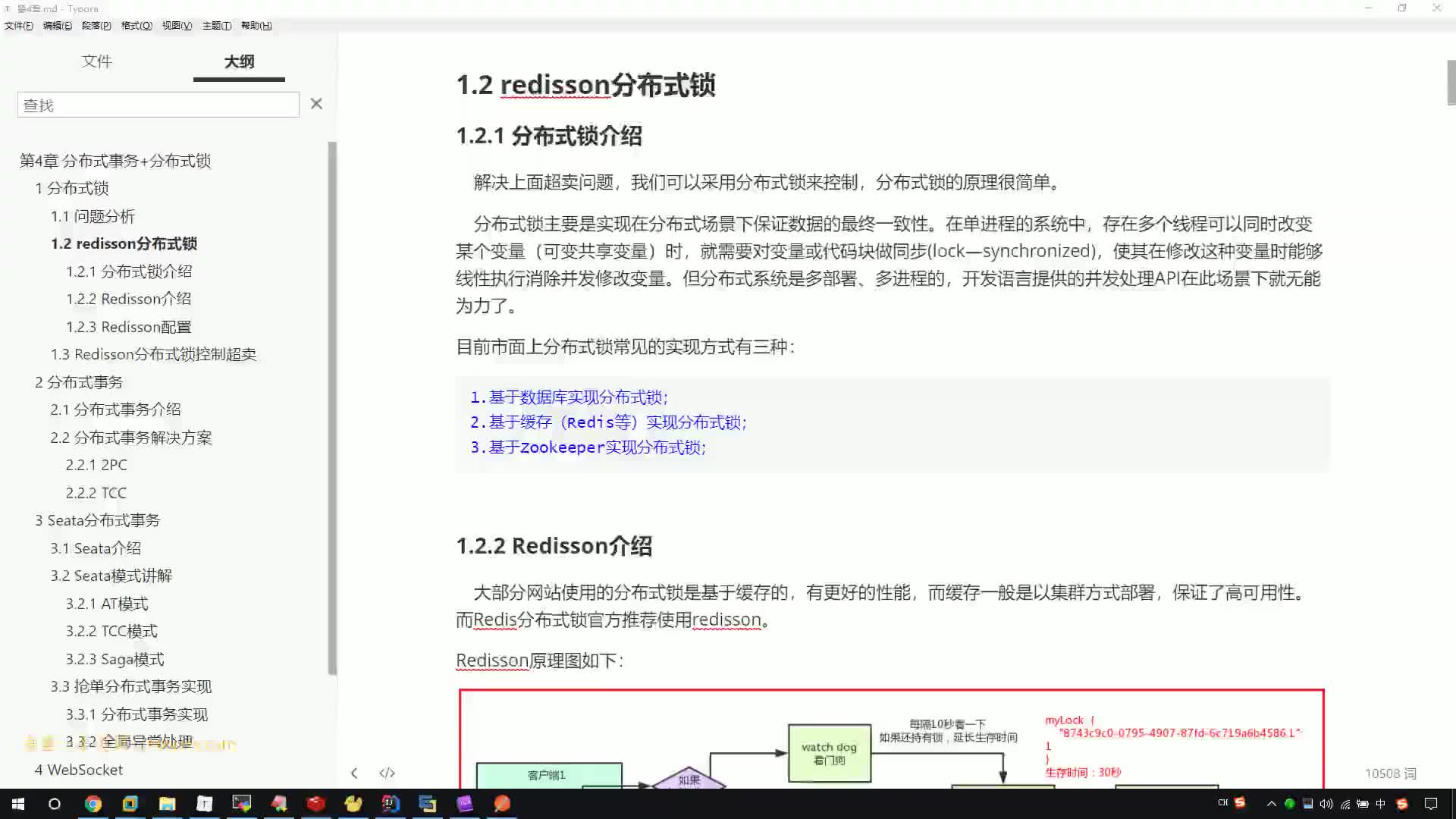
Task: Show hidden system tray icons
Action: 1271,804
